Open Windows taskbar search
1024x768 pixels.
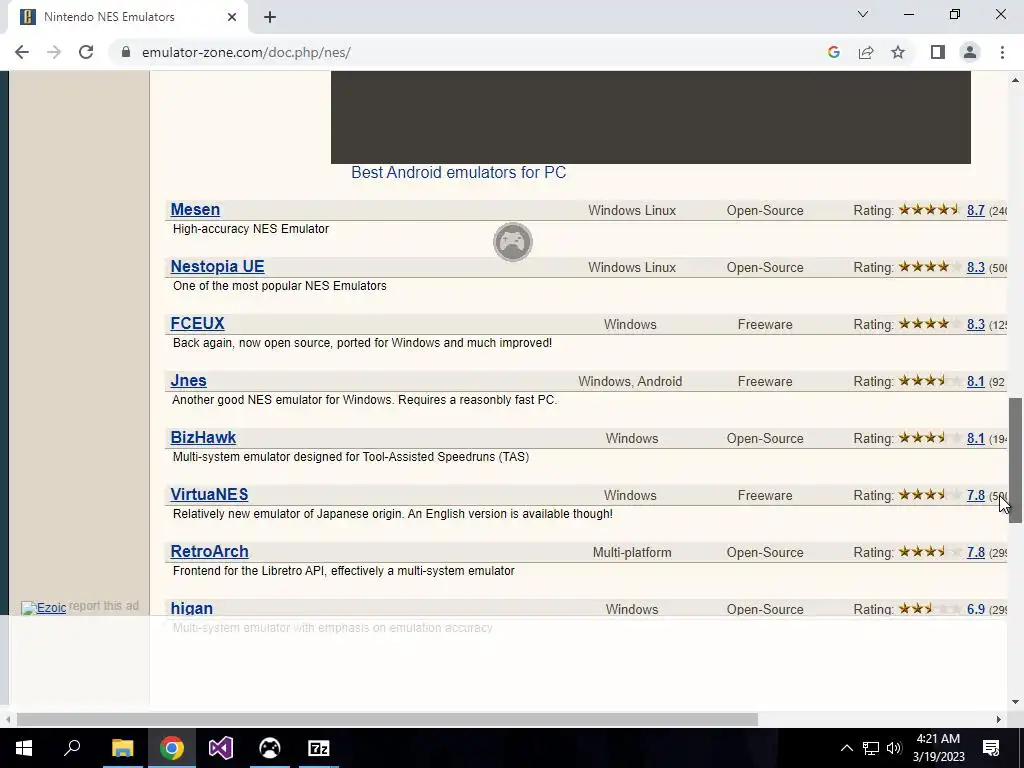(72, 748)
